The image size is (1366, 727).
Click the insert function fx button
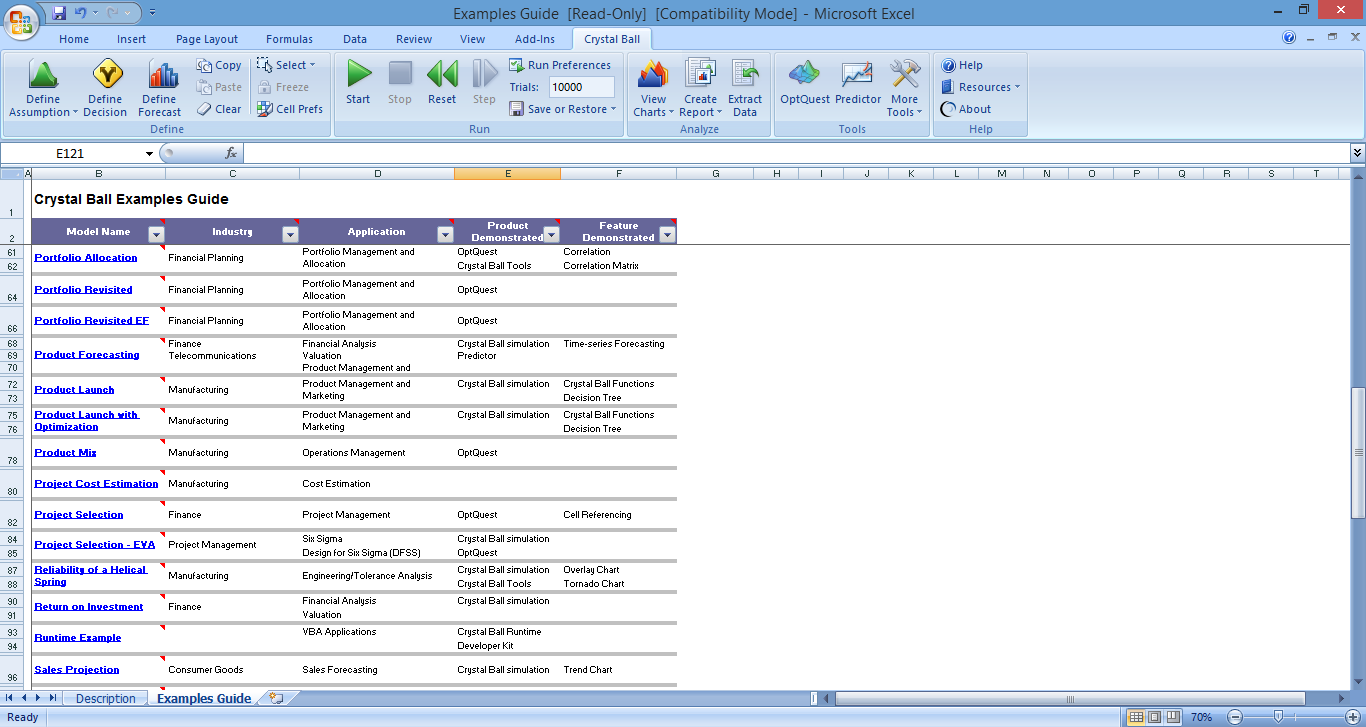(231, 153)
